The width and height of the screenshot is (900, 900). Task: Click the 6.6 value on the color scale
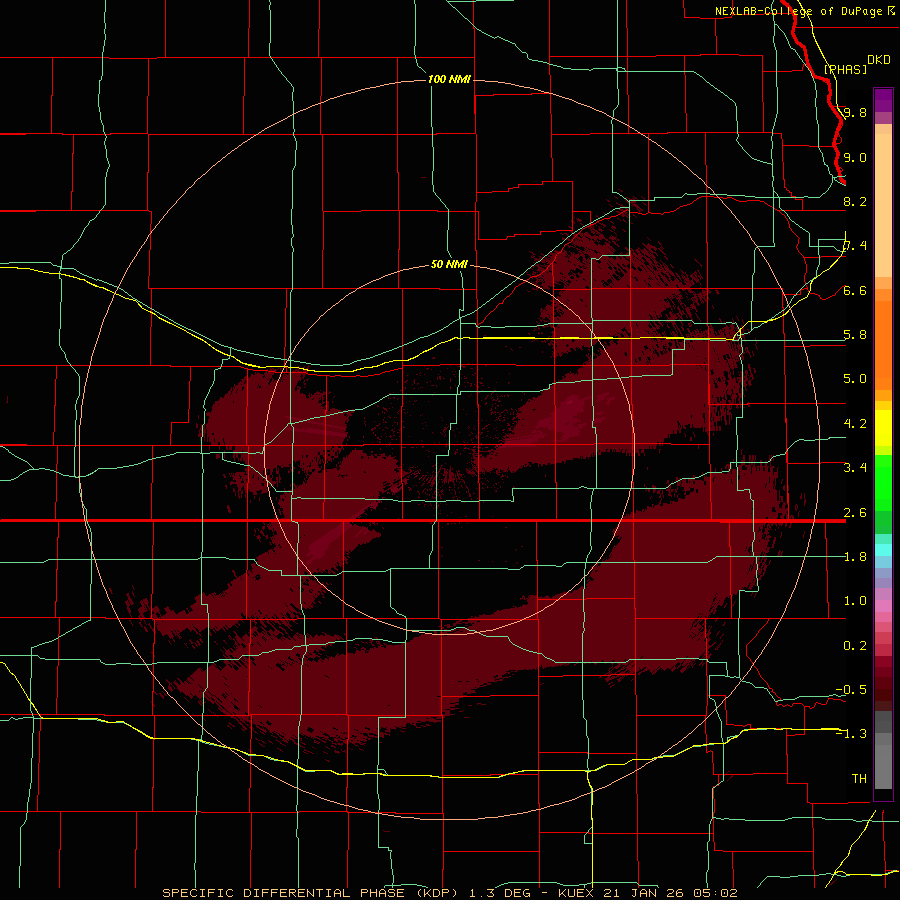coord(855,290)
